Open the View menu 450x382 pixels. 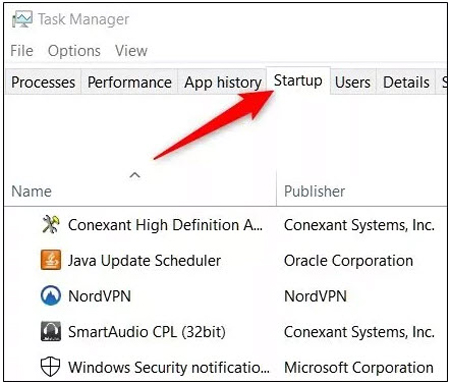pyautogui.click(x=131, y=51)
